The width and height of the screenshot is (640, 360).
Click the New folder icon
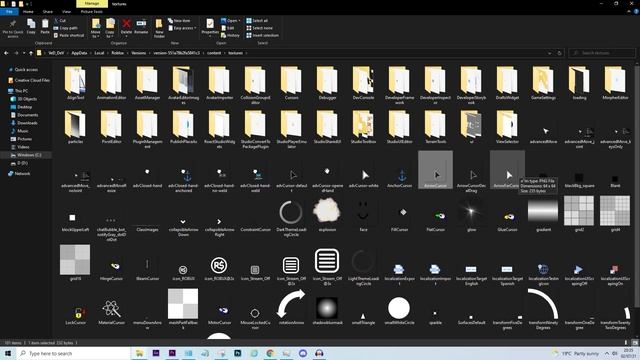159,28
